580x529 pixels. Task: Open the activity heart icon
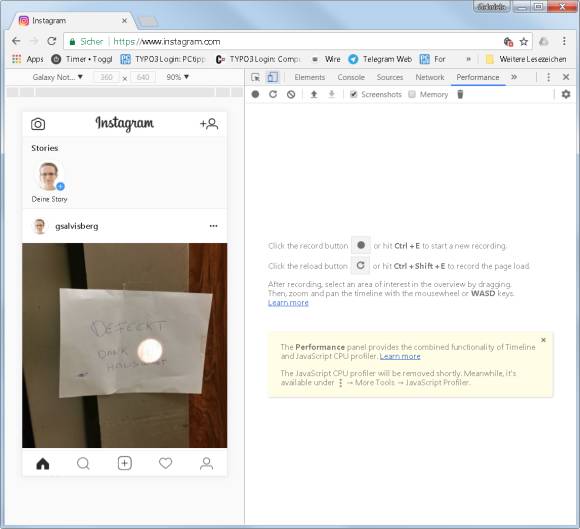[x=165, y=463]
